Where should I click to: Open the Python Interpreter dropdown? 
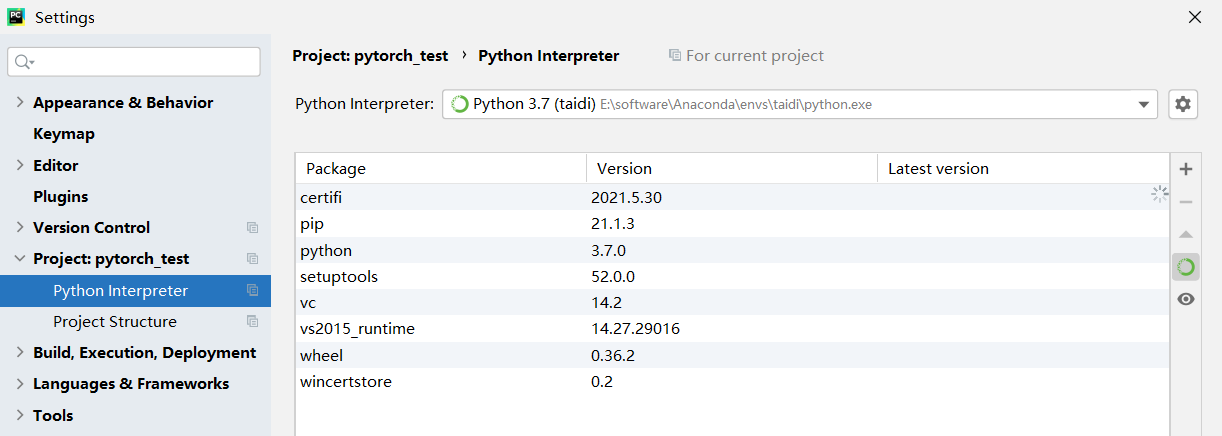coord(1143,104)
